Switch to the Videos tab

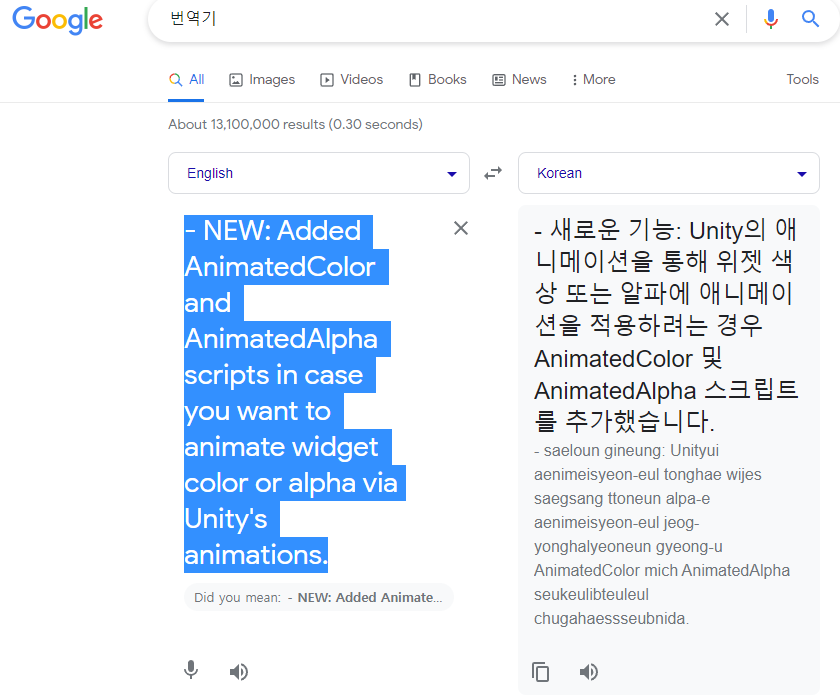[x=351, y=80]
